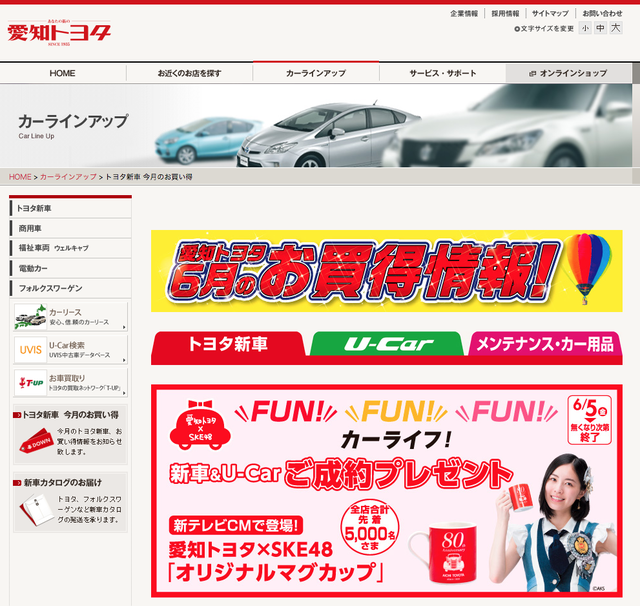Screen dimensions: 640x606
Task: Open トヨタ新車 今月のお買い得 sidebar heading
Action: [70, 415]
